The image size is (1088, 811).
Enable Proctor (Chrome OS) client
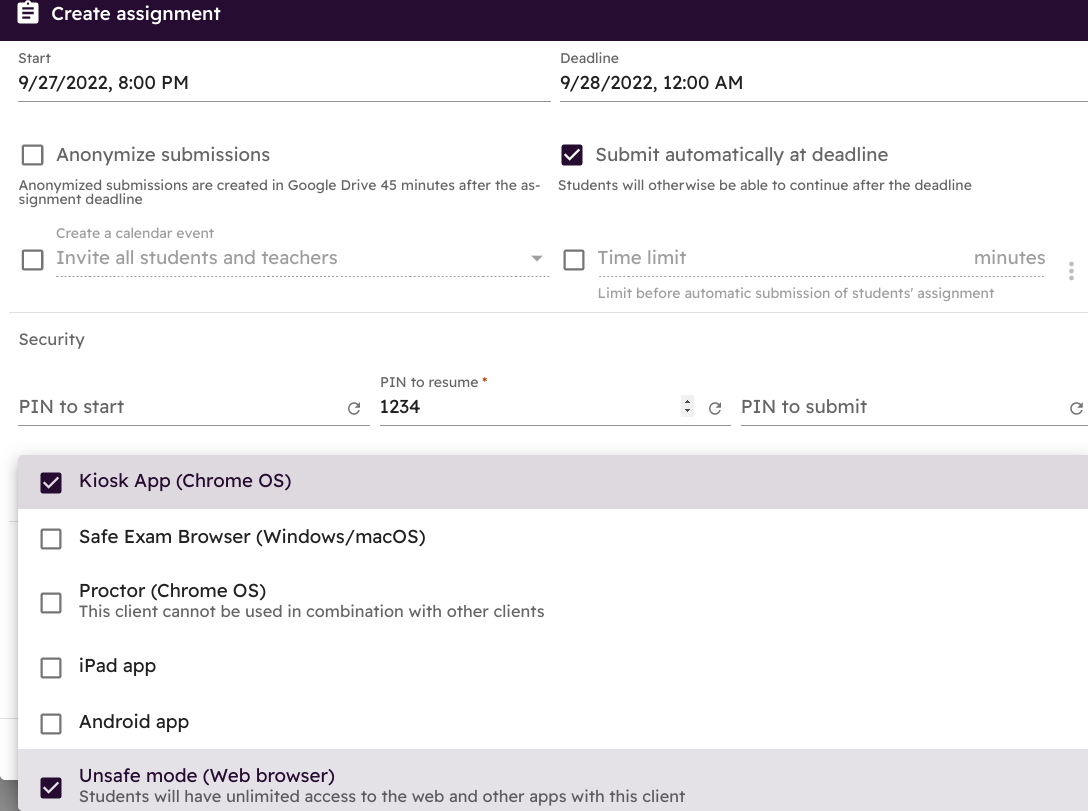(x=51, y=603)
